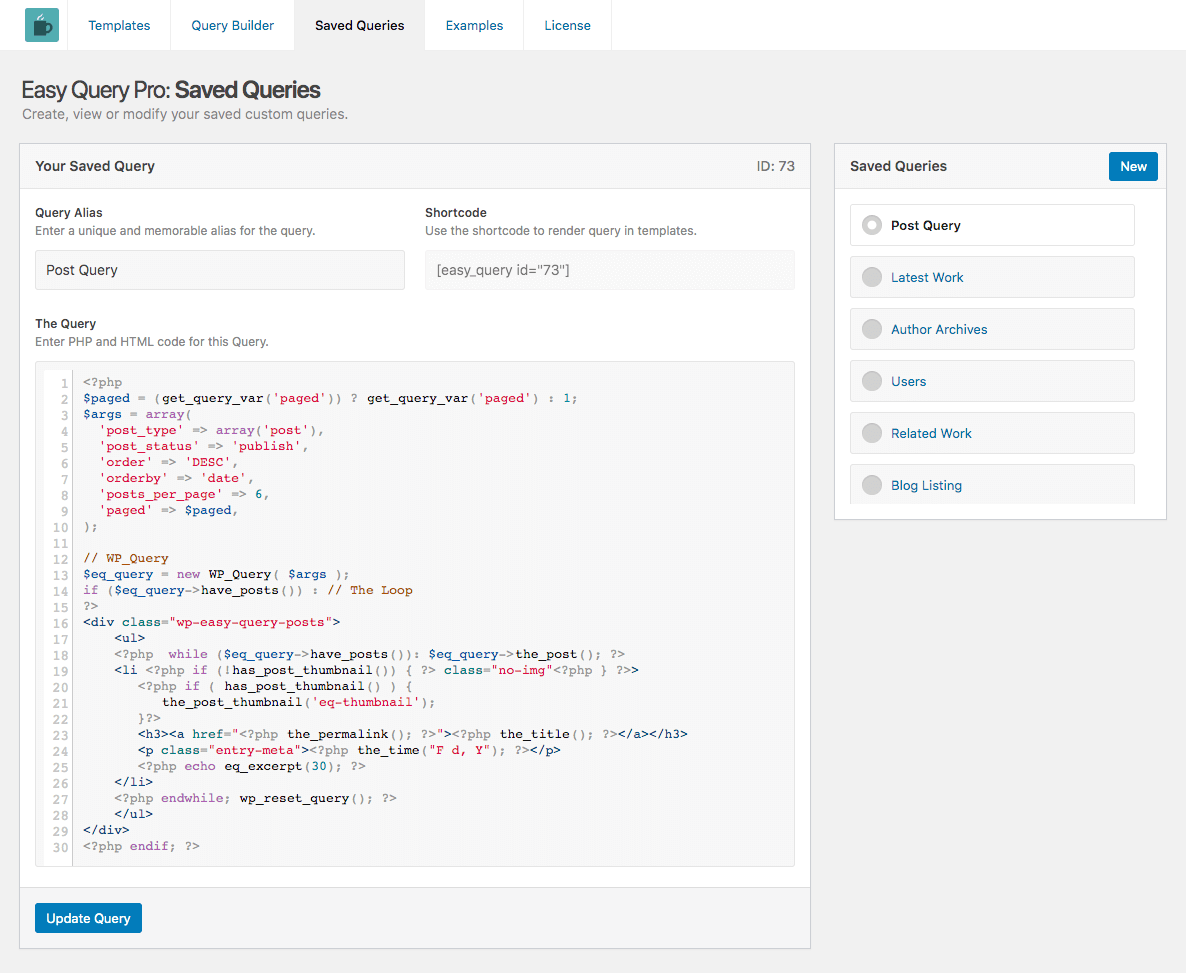The image size is (1186, 973).
Task: Click the 'ID: 73' label
Action: point(775,166)
